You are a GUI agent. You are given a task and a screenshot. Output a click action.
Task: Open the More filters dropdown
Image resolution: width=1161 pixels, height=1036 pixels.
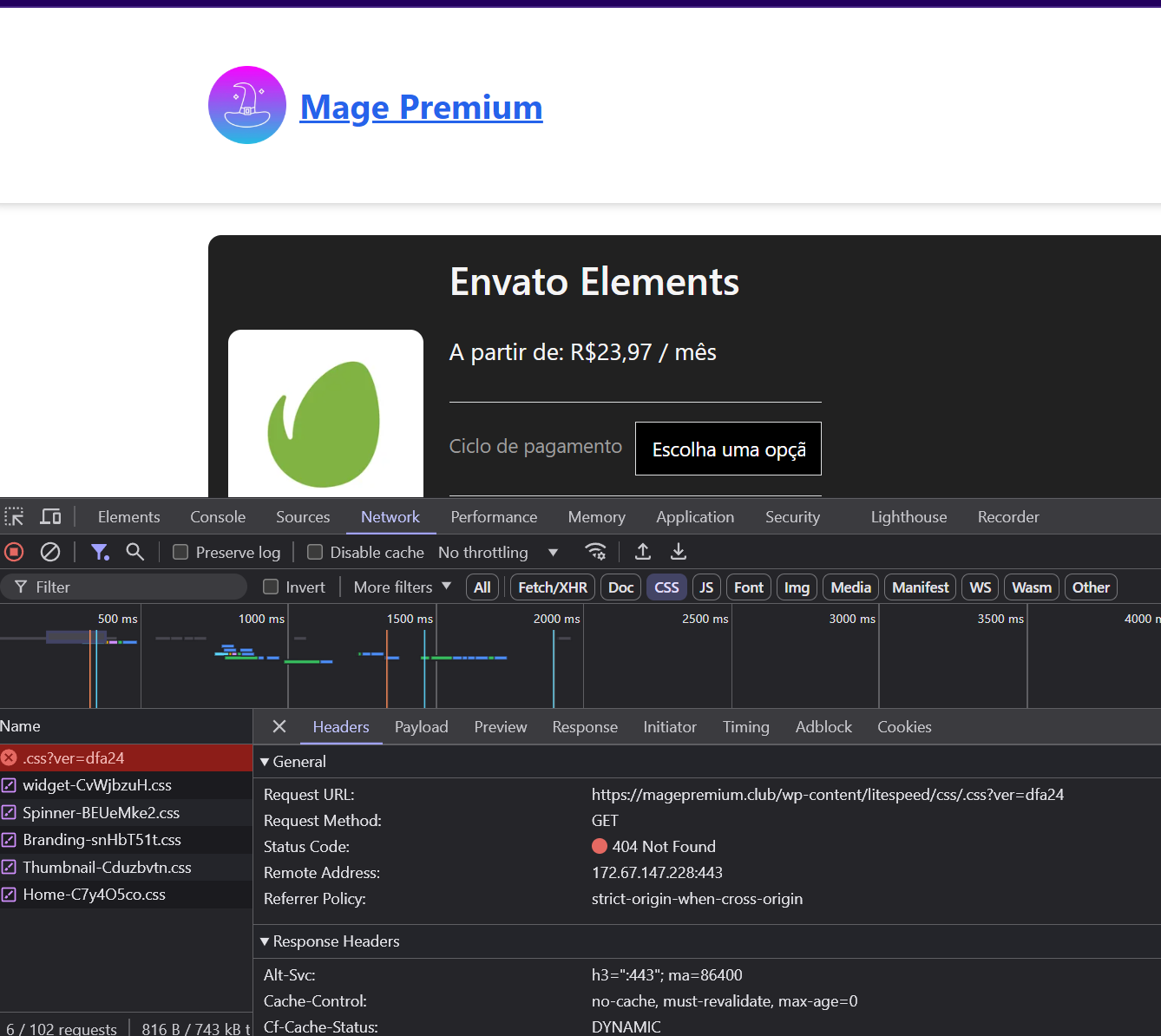(x=403, y=587)
